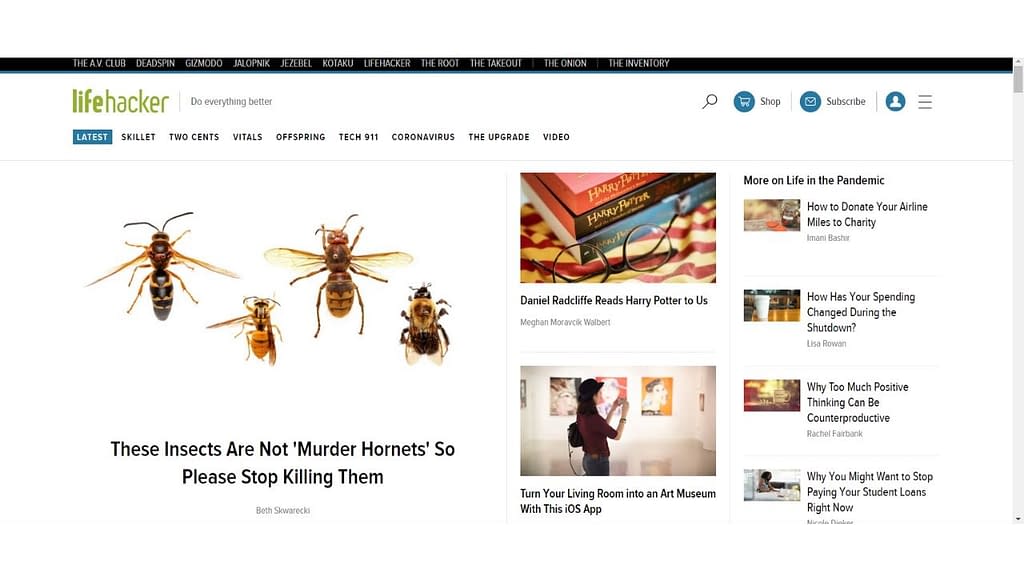
Task: Open Daniel Radcliffe Reads Harry Potter article
Action: [614, 300]
